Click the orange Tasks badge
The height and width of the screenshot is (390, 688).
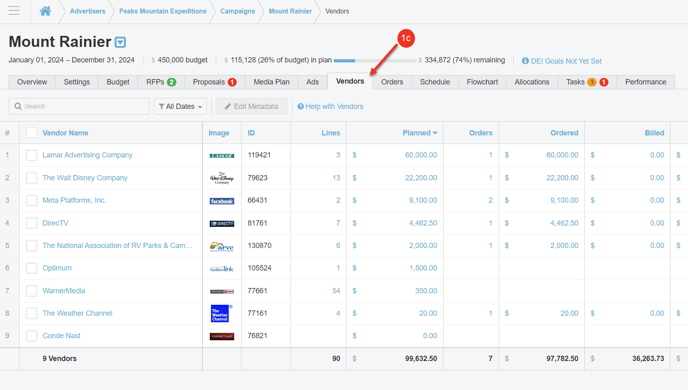(592, 82)
